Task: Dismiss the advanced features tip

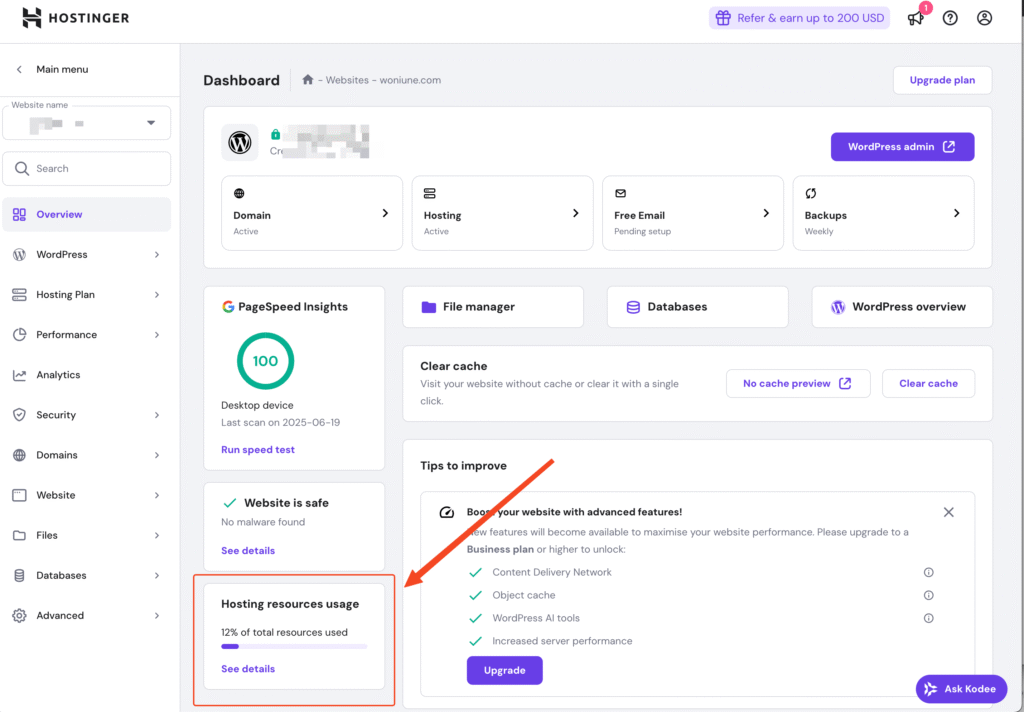Action: (x=948, y=512)
